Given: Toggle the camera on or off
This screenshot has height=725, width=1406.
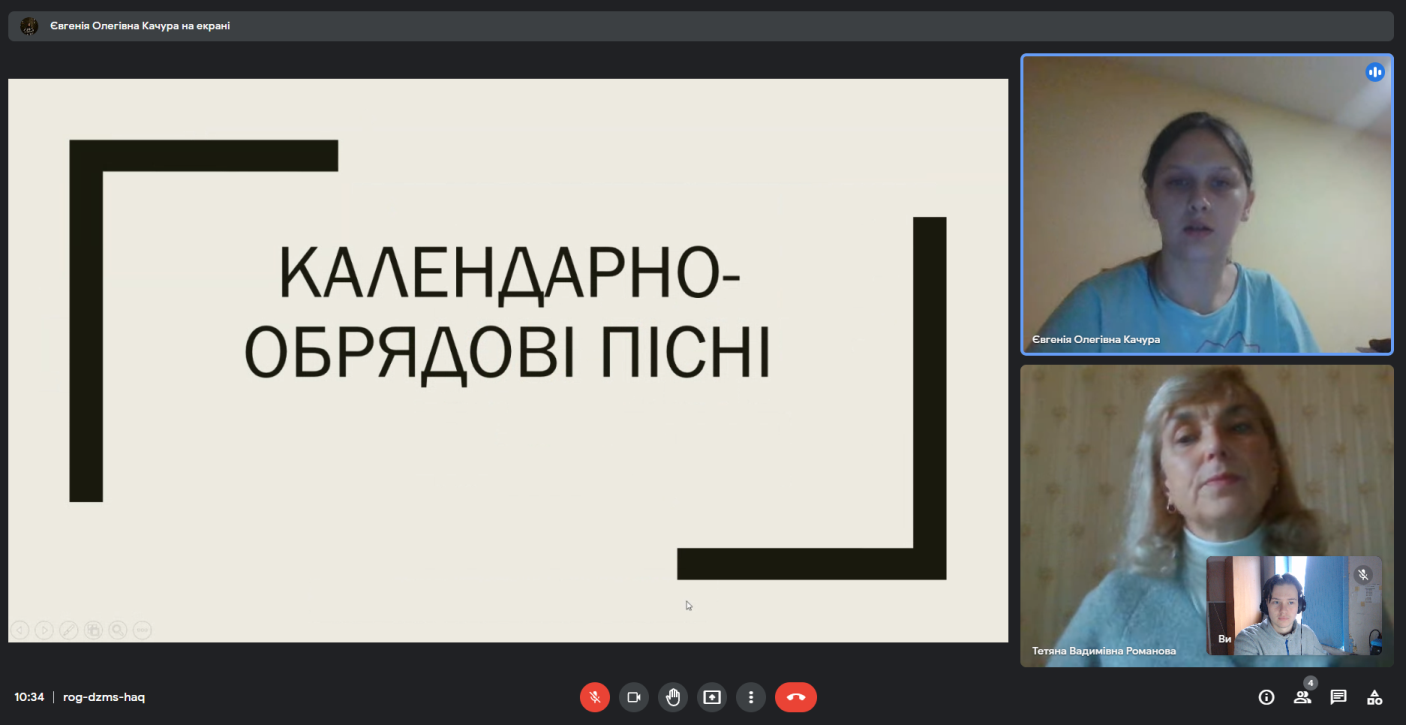Looking at the screenshot, I should pyautogui.click(x=633, y=697).
